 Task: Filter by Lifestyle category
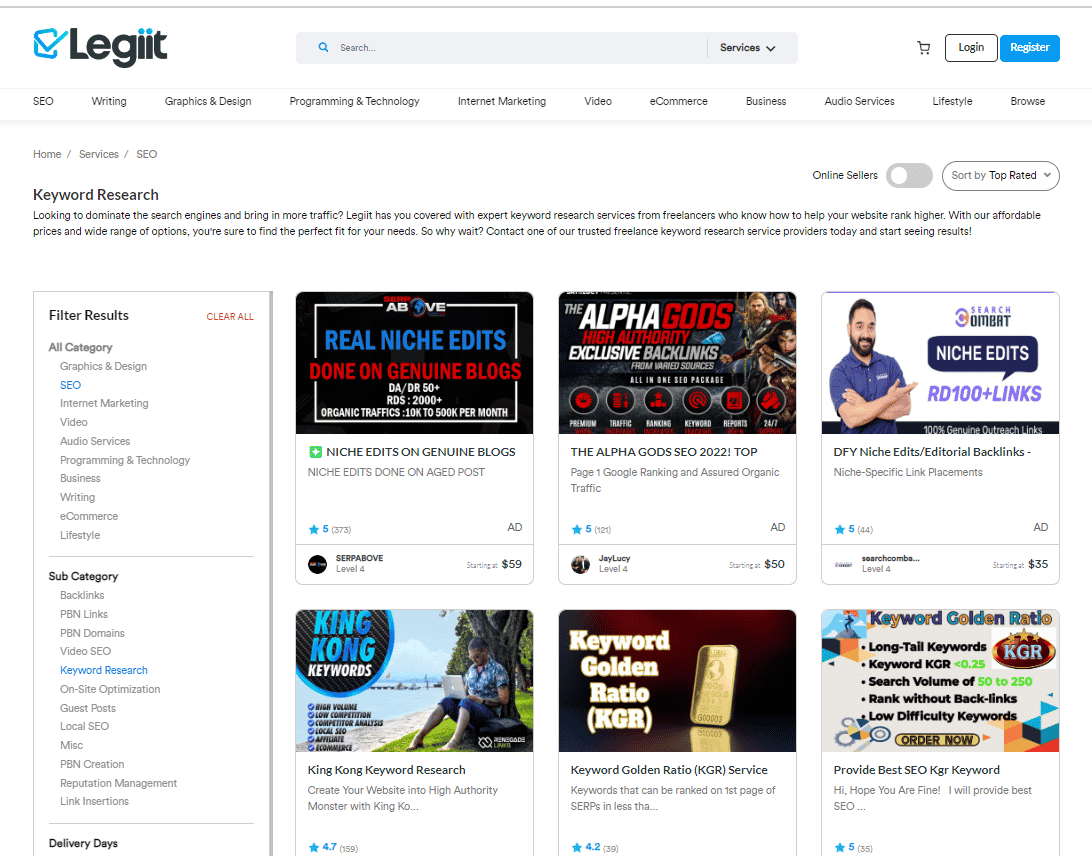tap(80, 535)
